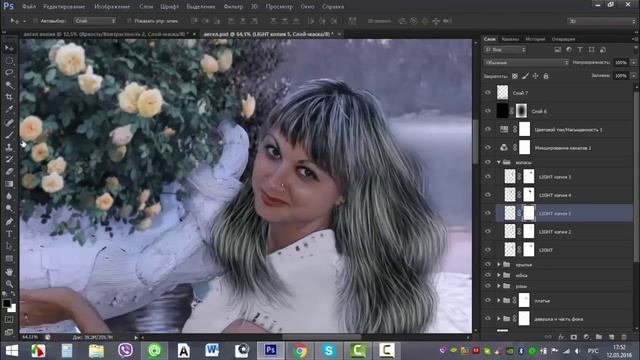Hide Hue/Saturation 1 adjustment layer
This screenshot has height=360, width=640.
488,129
